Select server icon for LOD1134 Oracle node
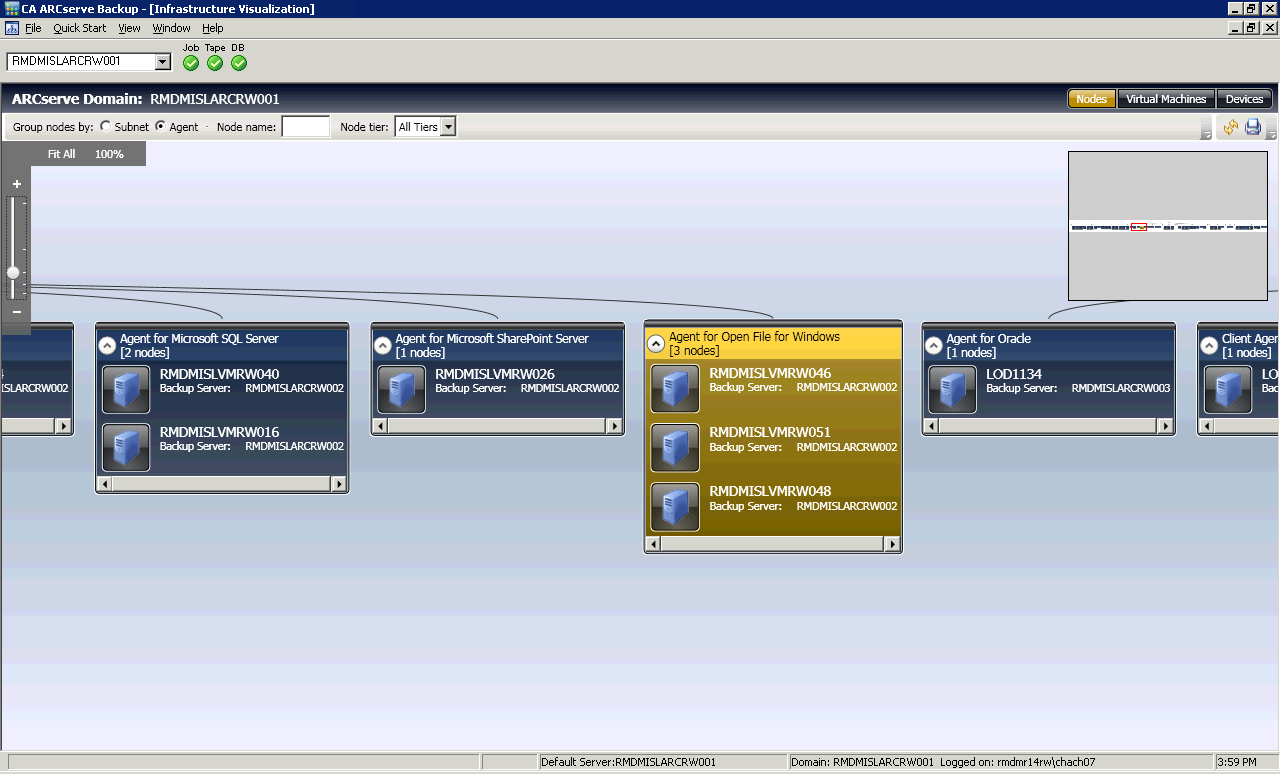1280x774 pixels. [952, 389]
